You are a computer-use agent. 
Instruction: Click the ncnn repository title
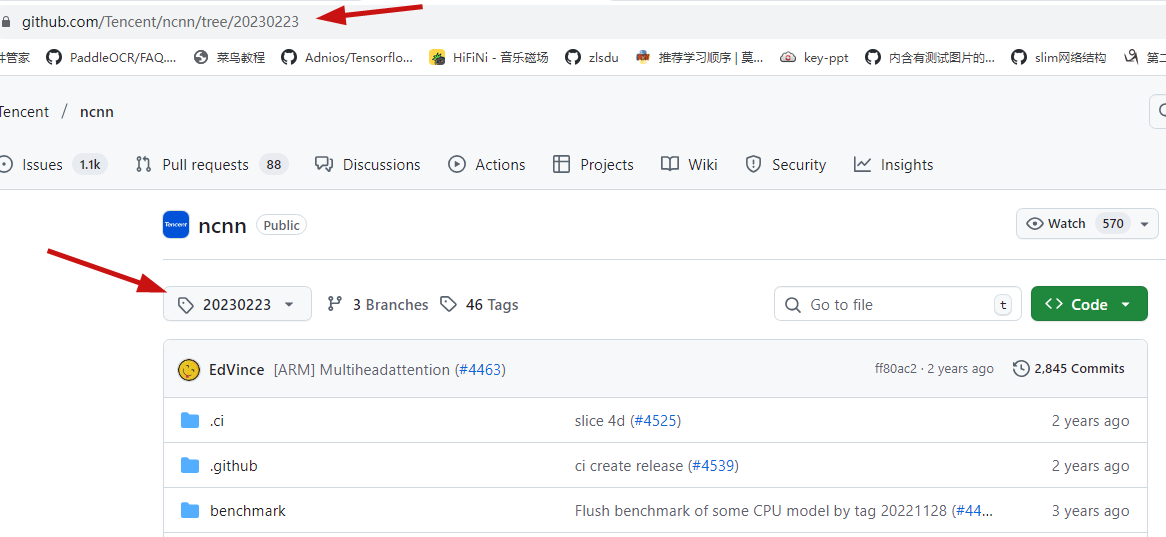222,225
